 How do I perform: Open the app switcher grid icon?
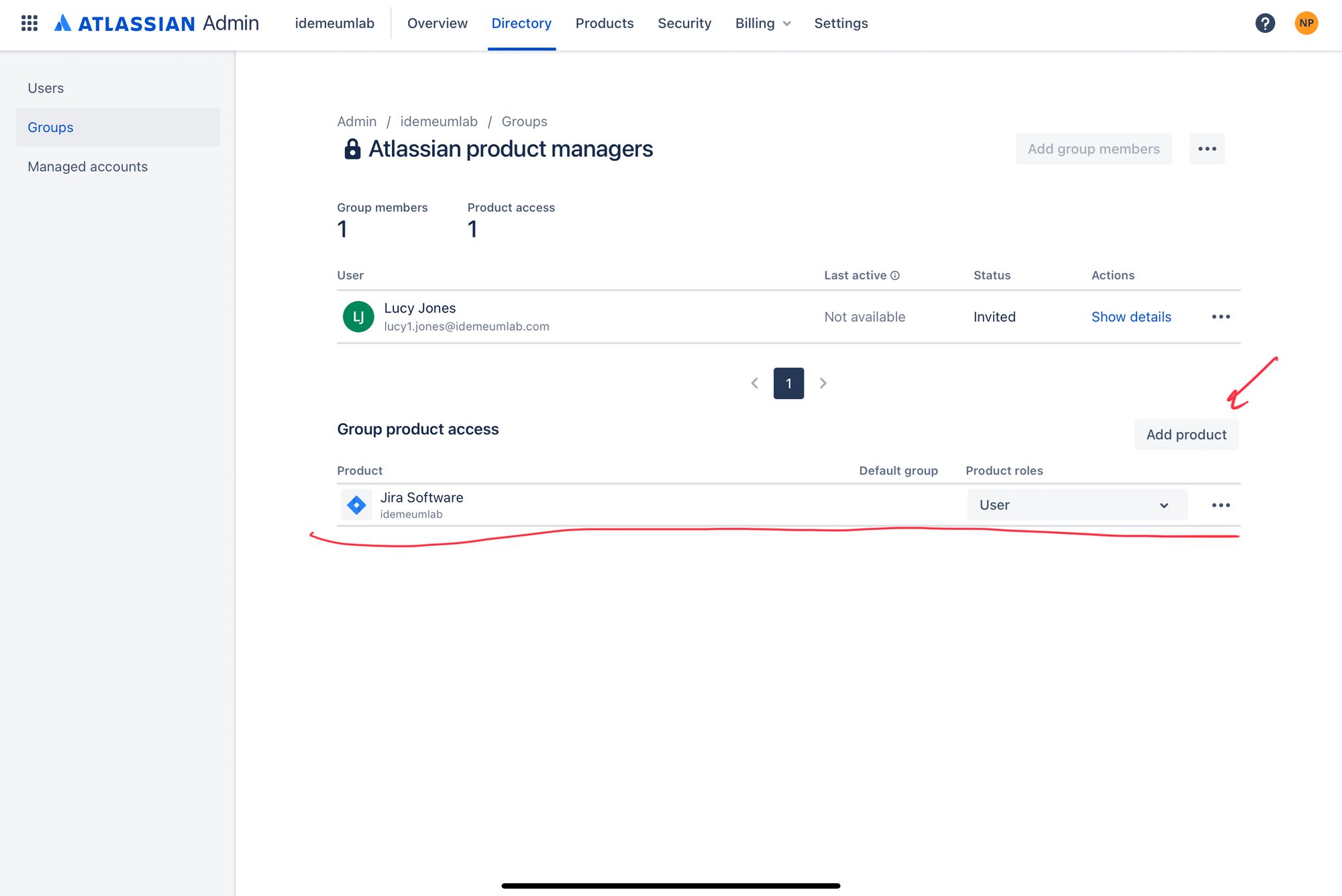coord(29,23)
